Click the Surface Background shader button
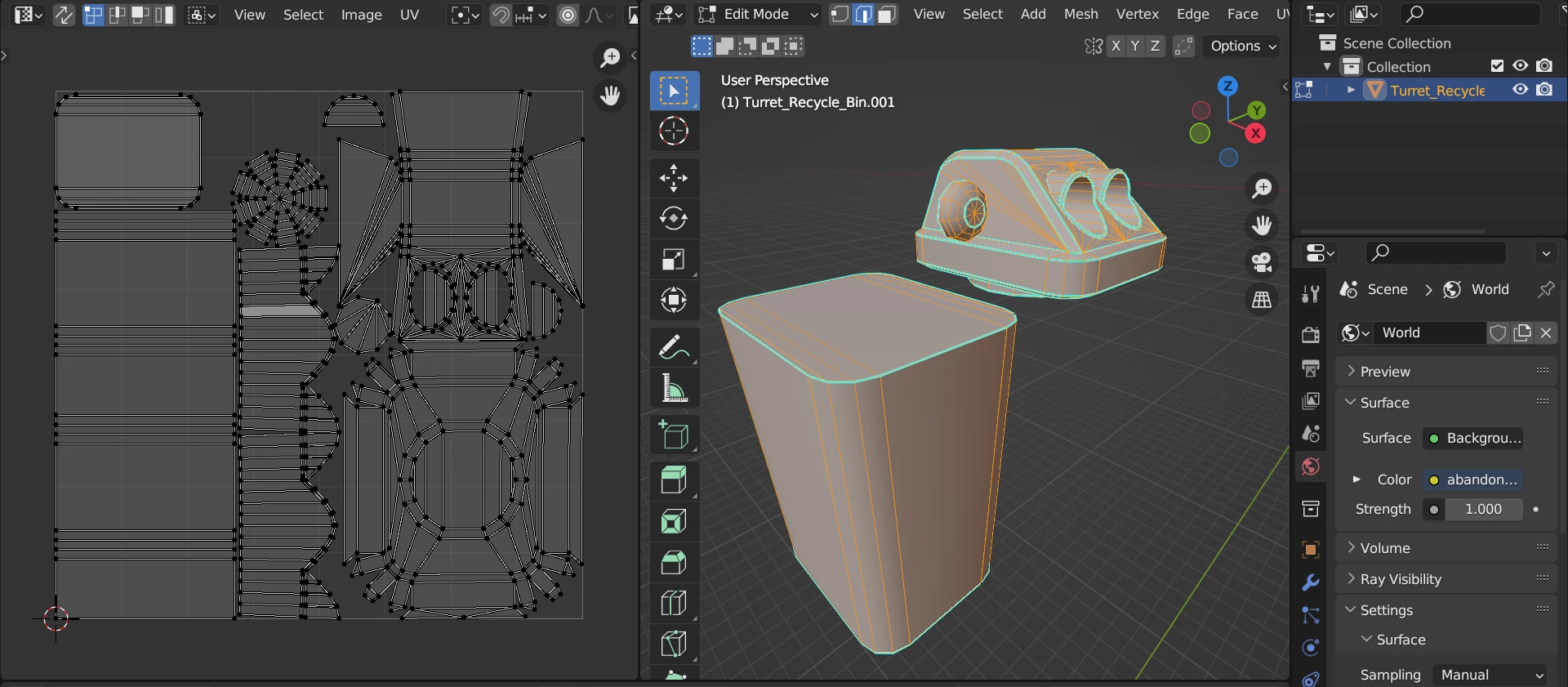Image resolution: width=1568 pixels, height=687 pixels. click(1474, 439)
